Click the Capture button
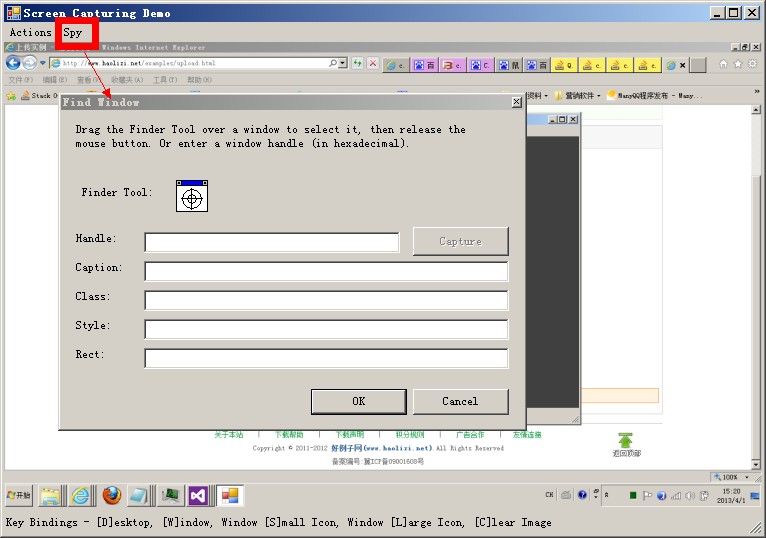This screenshot has height=538, width=766. [x=460, y=241]
